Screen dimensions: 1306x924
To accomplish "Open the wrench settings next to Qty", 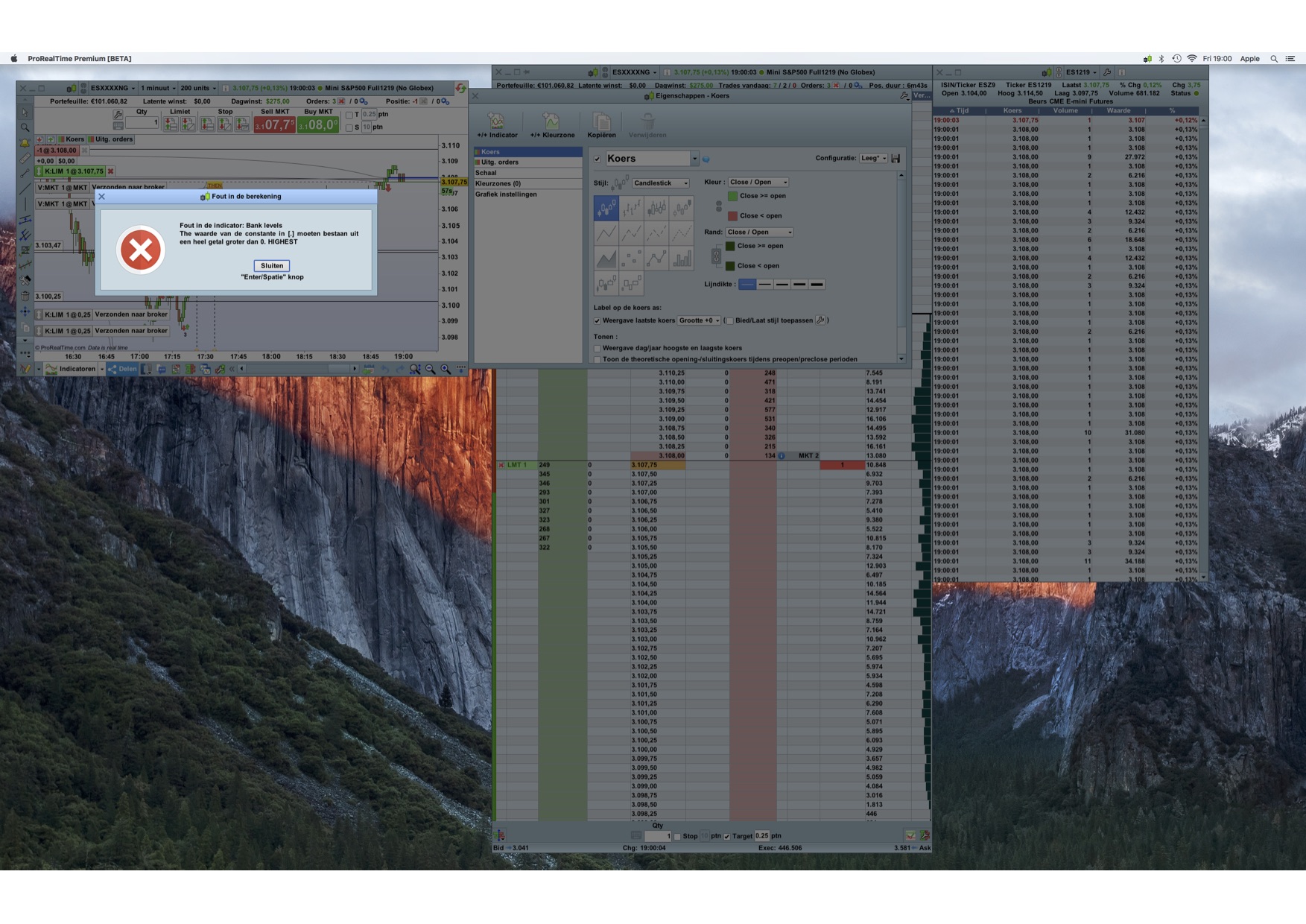I will [118, 114].
